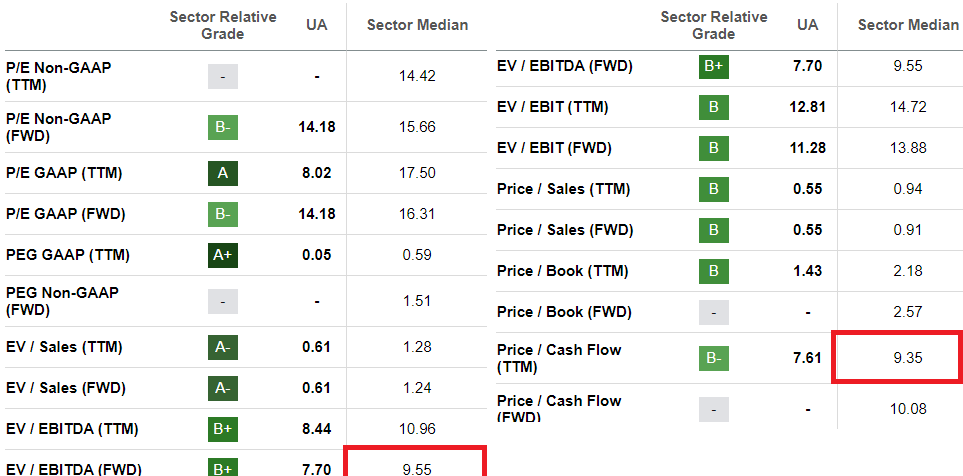This screenshot has height=476, width=963.
Task: Click the B- grade badge for Price / Cash Flow (TTM)
Action: point(714,358)
